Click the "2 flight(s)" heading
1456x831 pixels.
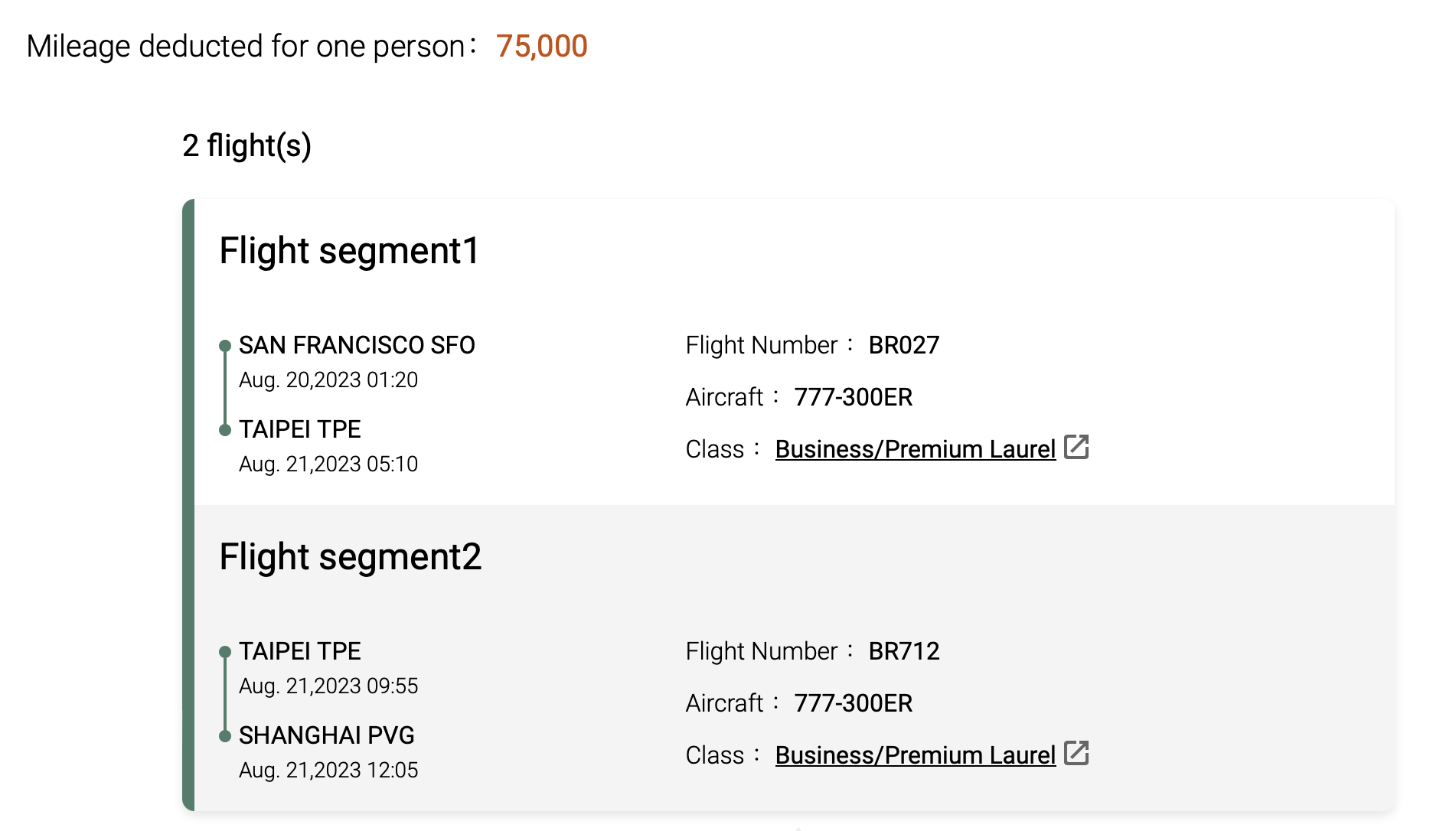point(246,145)
